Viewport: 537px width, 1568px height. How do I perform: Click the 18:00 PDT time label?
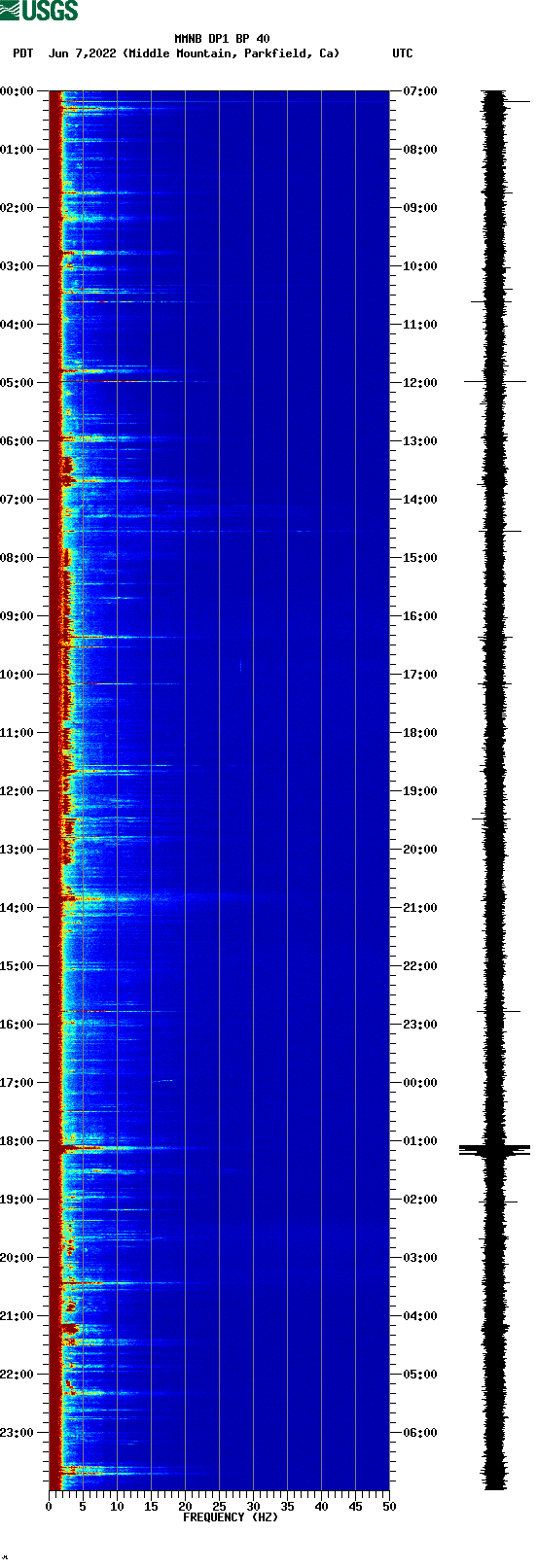point(18,1141)
